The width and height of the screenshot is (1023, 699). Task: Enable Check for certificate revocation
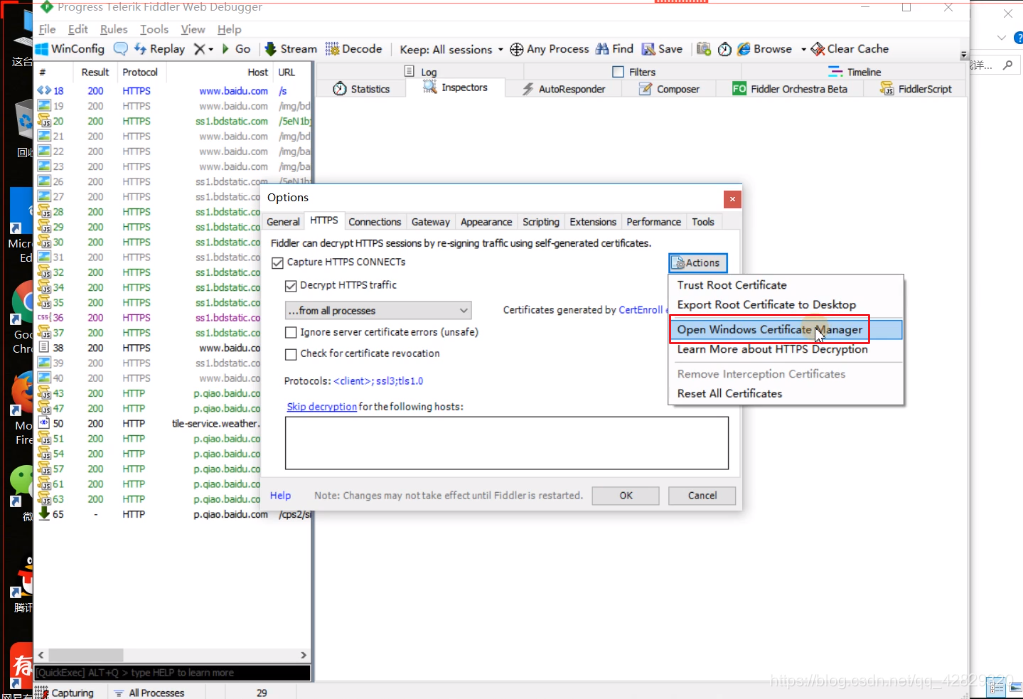point(291,354)
